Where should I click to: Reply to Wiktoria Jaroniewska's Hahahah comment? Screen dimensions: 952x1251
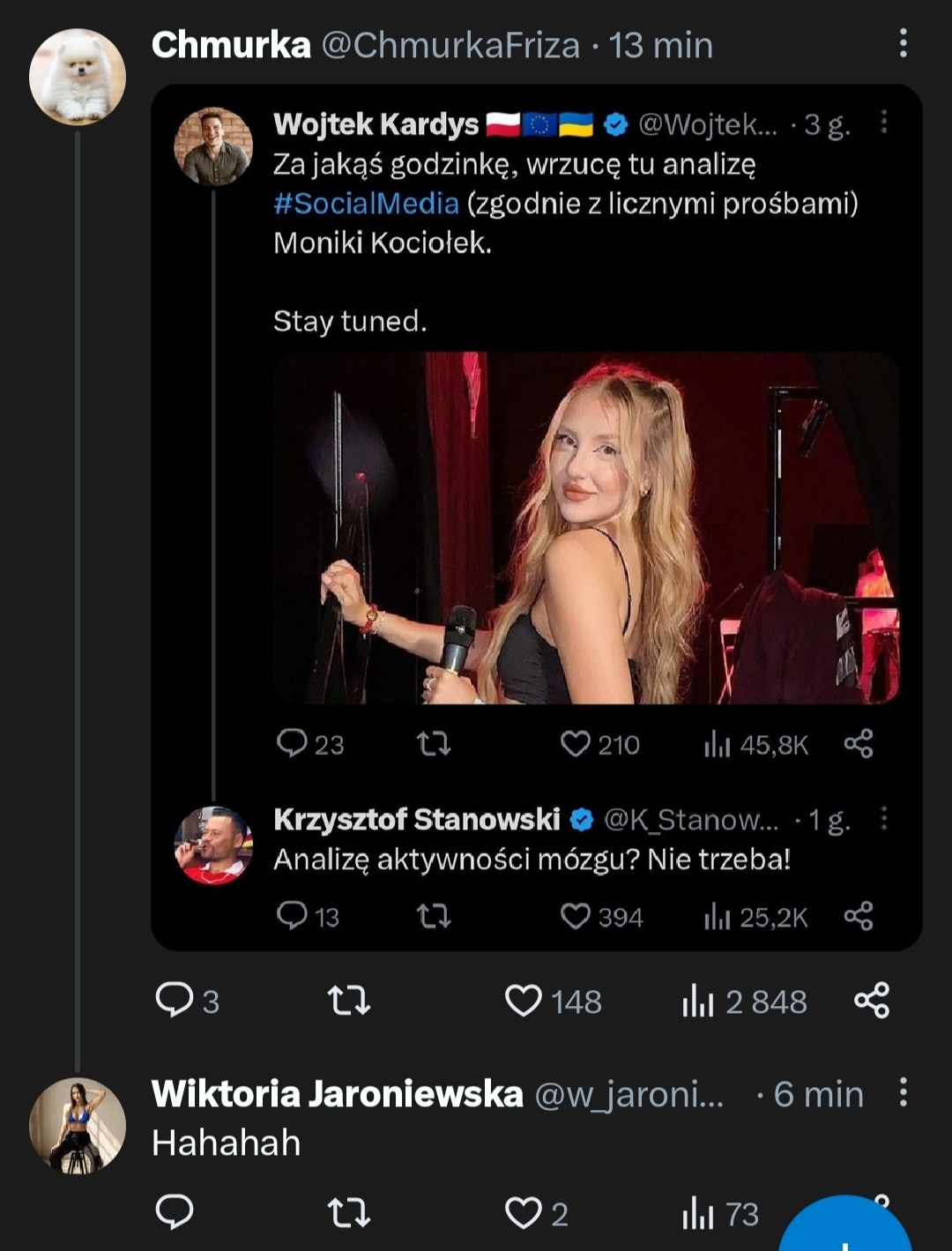click(175, 1213)
